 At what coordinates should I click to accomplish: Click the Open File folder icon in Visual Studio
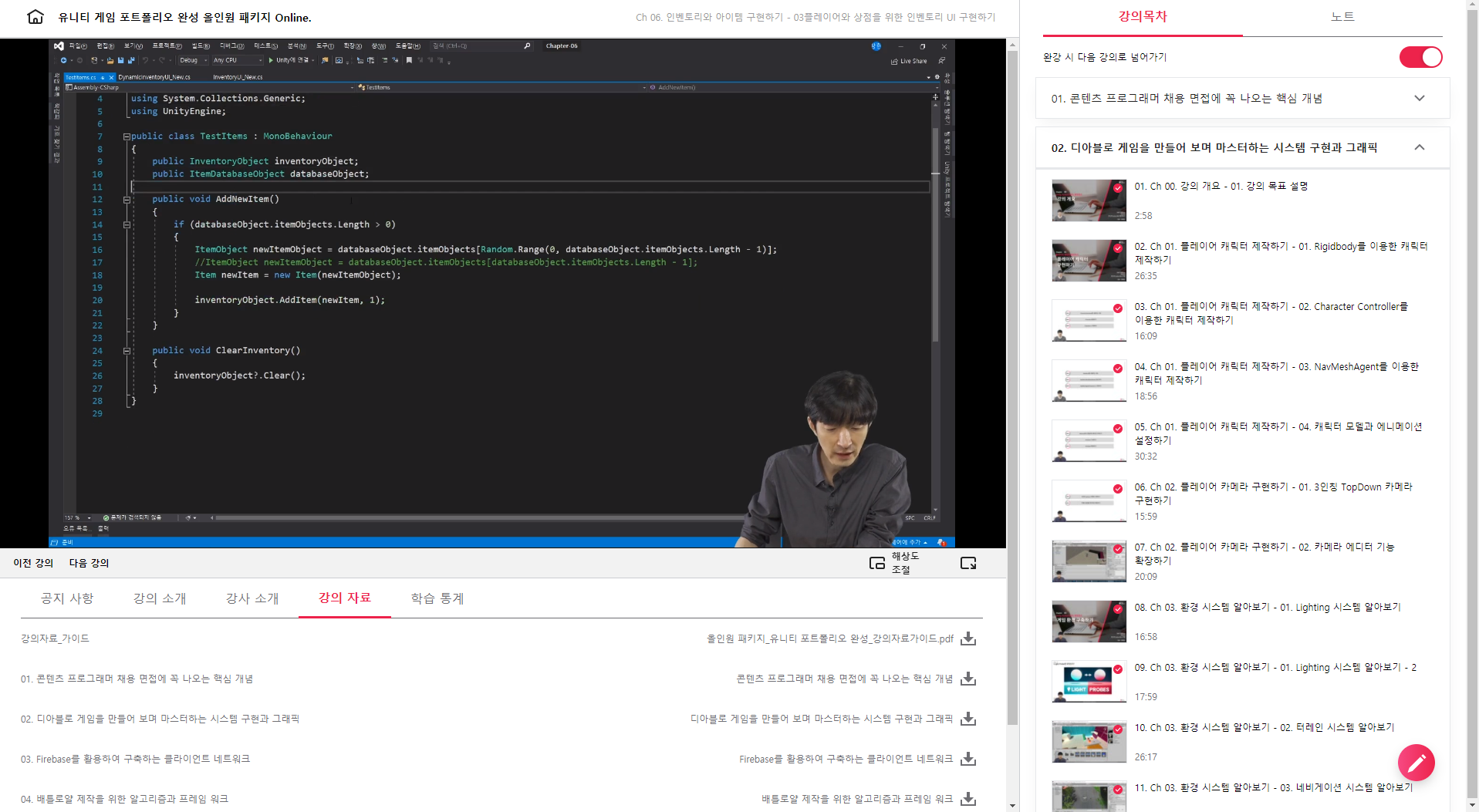(x=110, y=60)
